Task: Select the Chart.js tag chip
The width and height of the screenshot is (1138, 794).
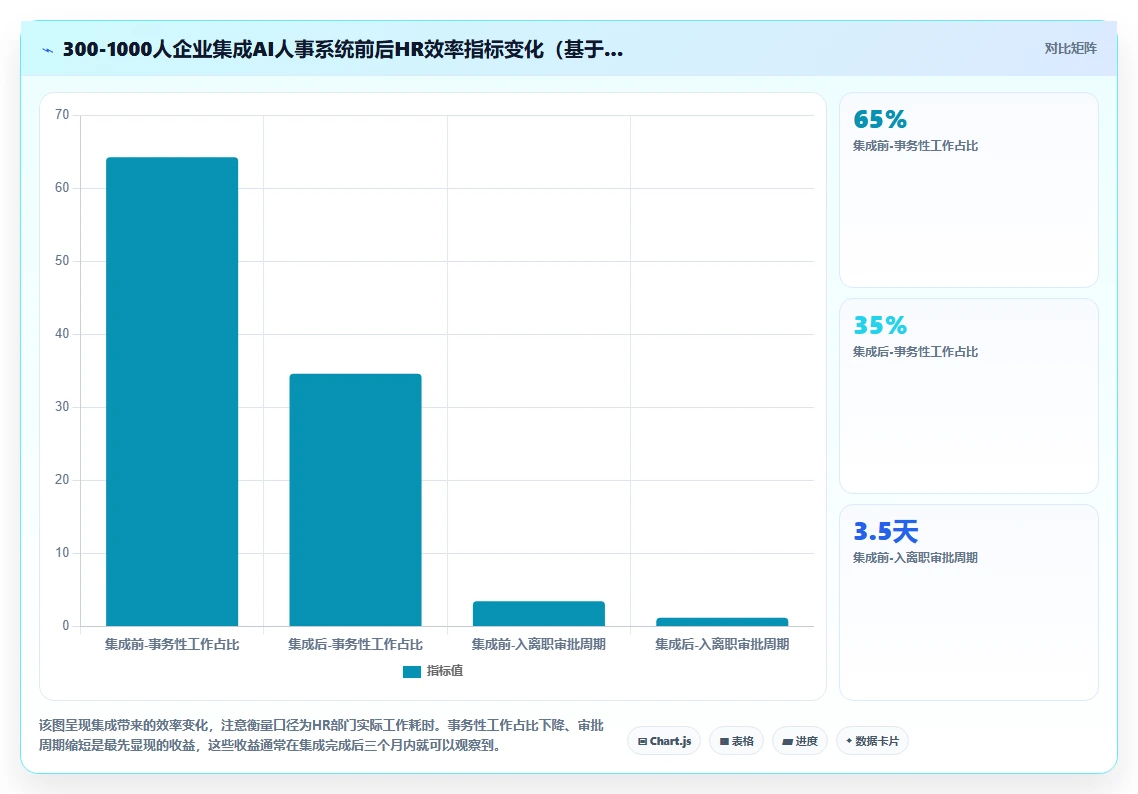Action: pyautogui.click(x=664, y=741)
